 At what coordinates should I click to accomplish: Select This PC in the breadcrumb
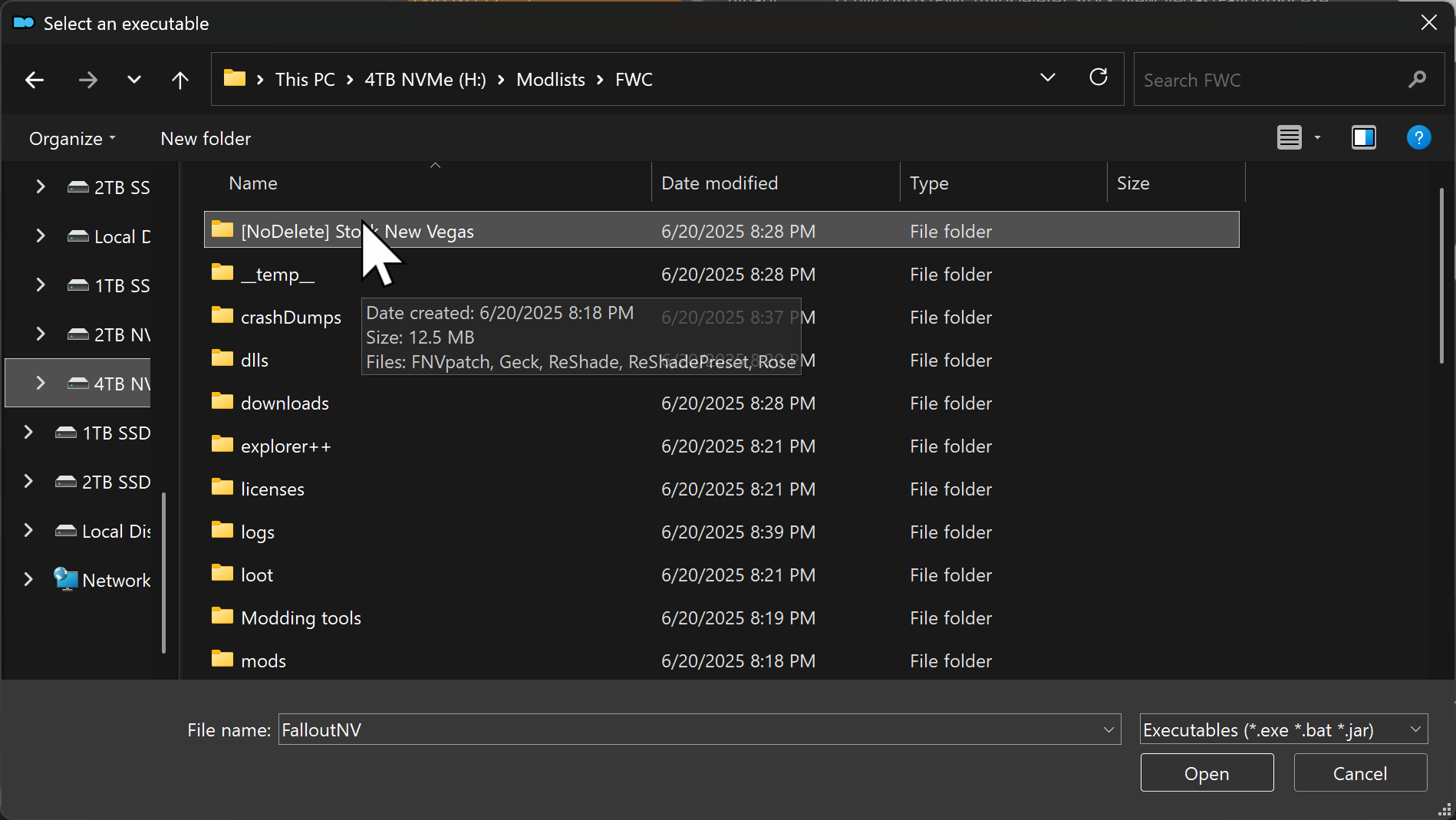[x=305, y=80]
